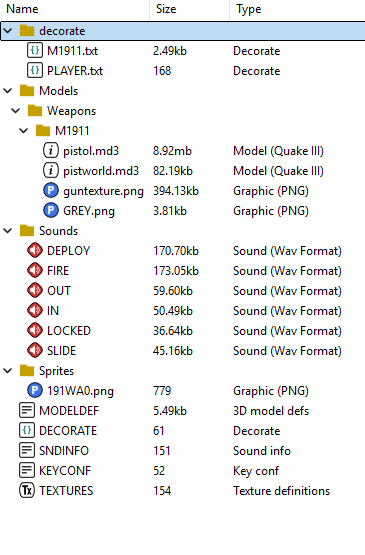Screen dimensions: 365x555
Task: Select the KEYCONF lump entry
Action: (182, 471)
